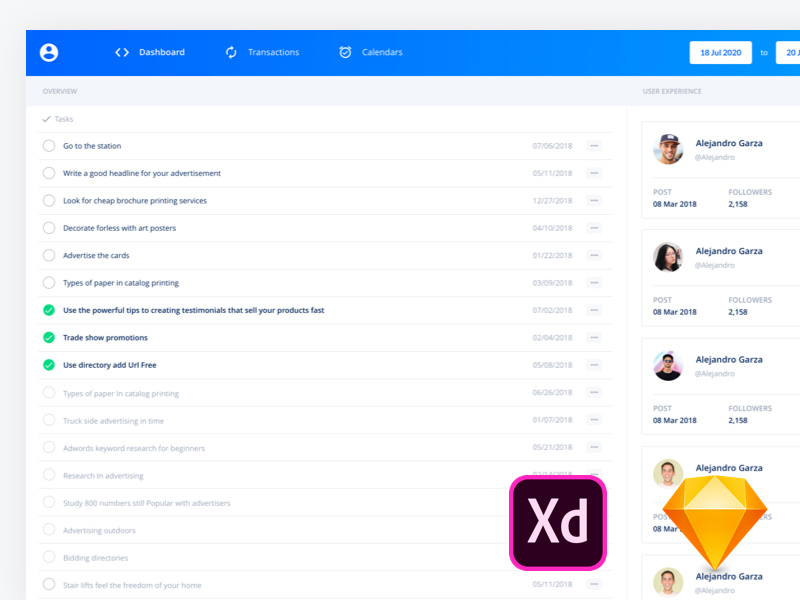Click the user avatar icon in the top header
Viewport: 800px width, 600px height.
(48, 52)
